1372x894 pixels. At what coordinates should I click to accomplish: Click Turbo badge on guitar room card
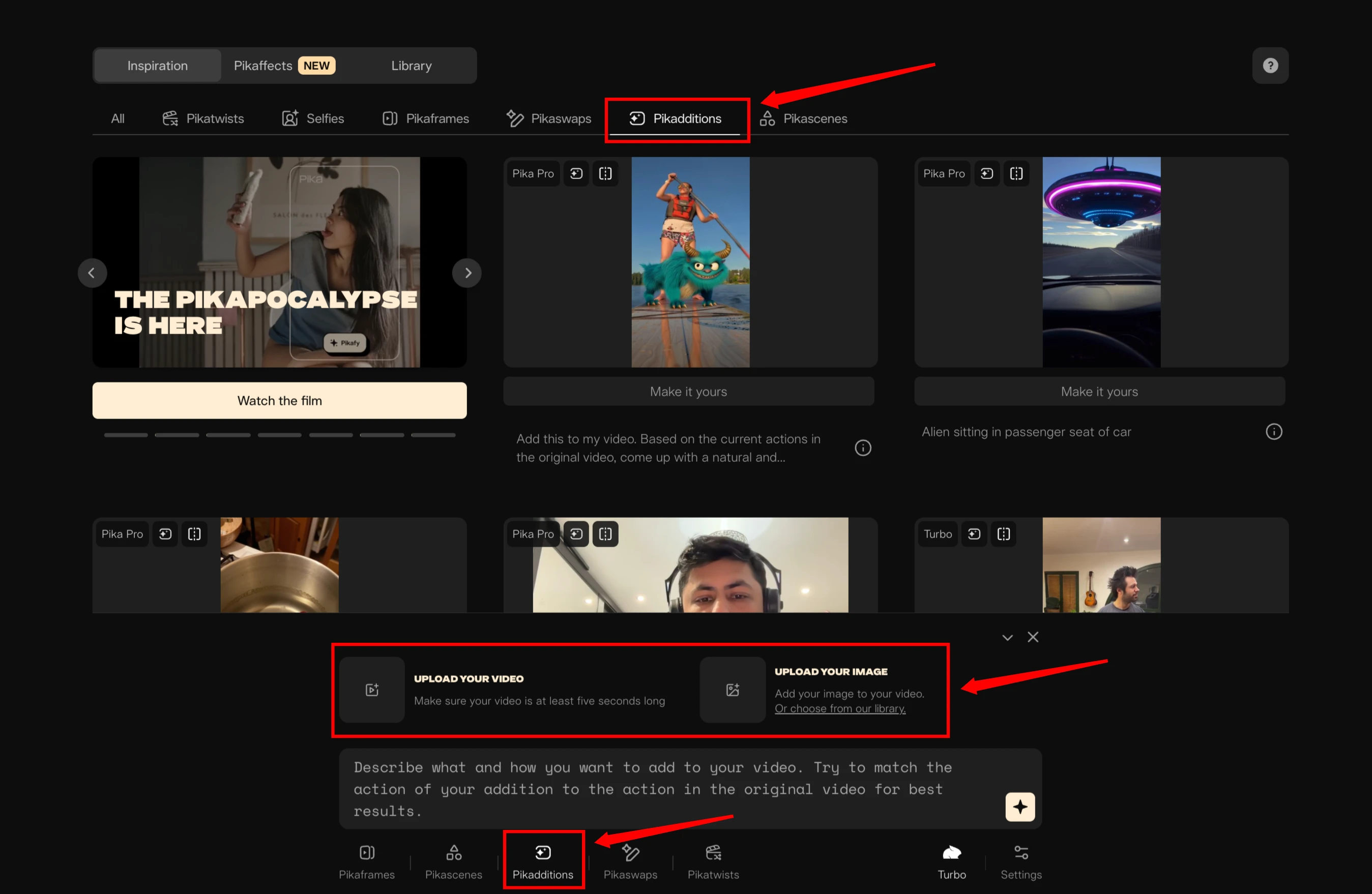[938, 534]
